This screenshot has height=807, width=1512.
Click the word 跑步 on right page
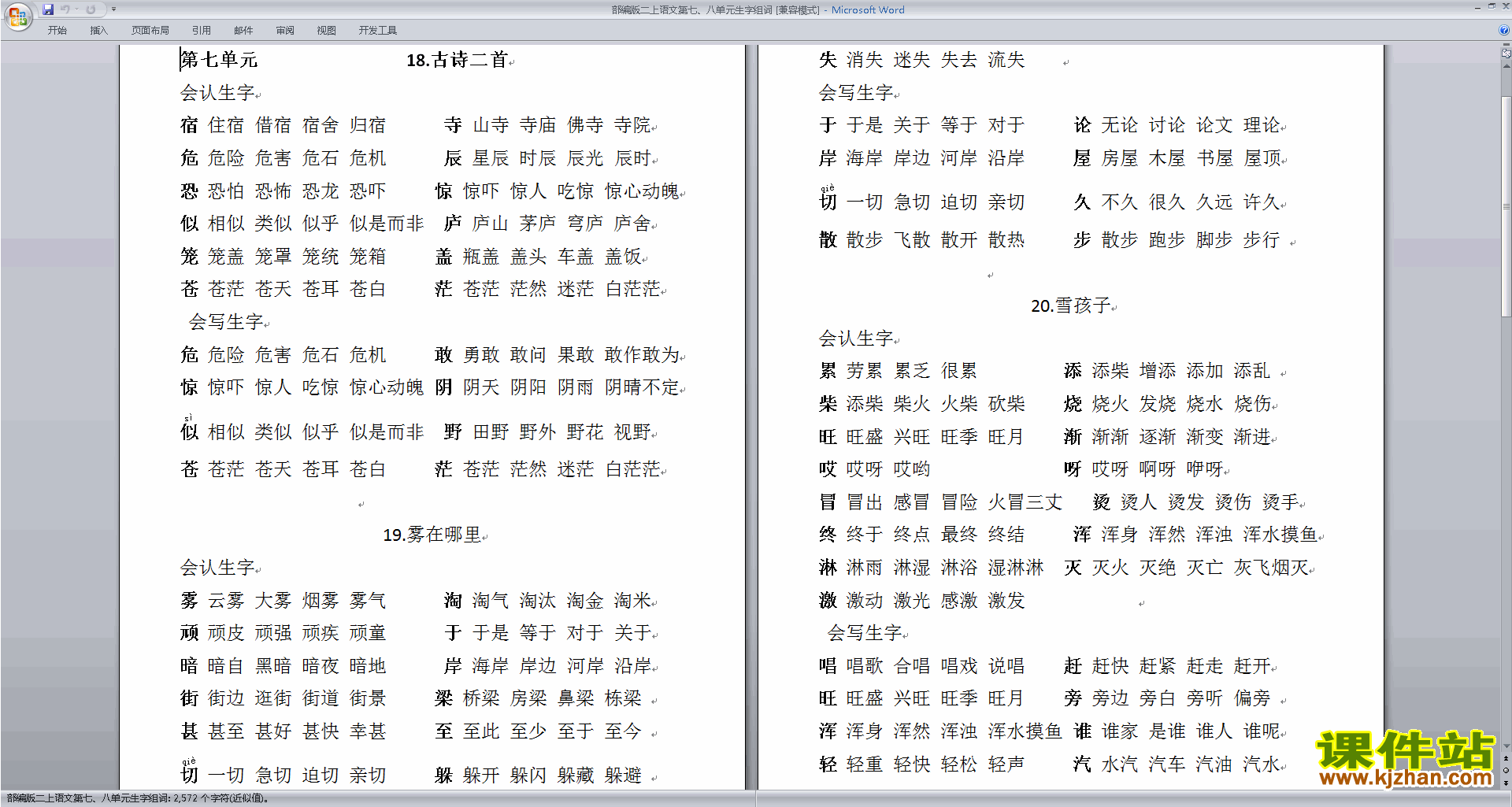tap(1167, 240)
